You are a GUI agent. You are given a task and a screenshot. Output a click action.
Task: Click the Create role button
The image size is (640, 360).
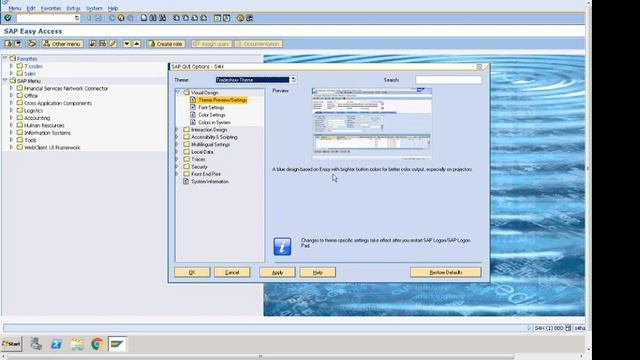tap(166, 44)
